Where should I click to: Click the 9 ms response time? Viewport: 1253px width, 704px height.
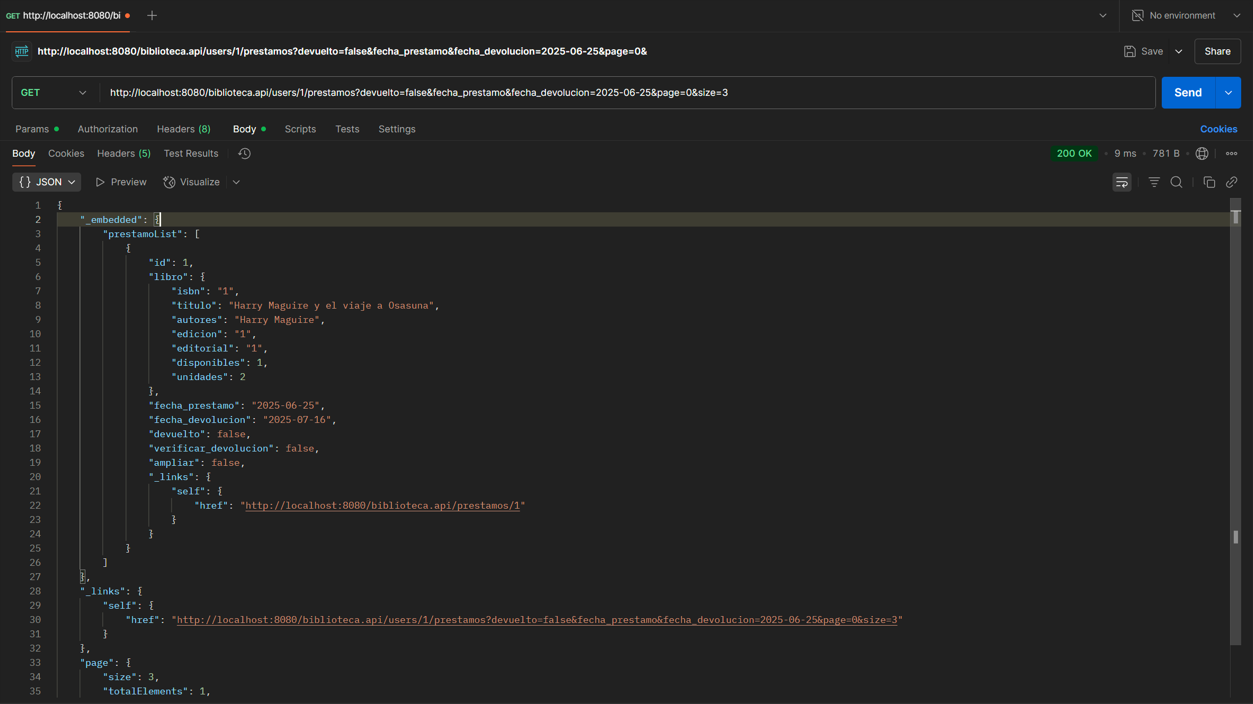[1125, 154]
